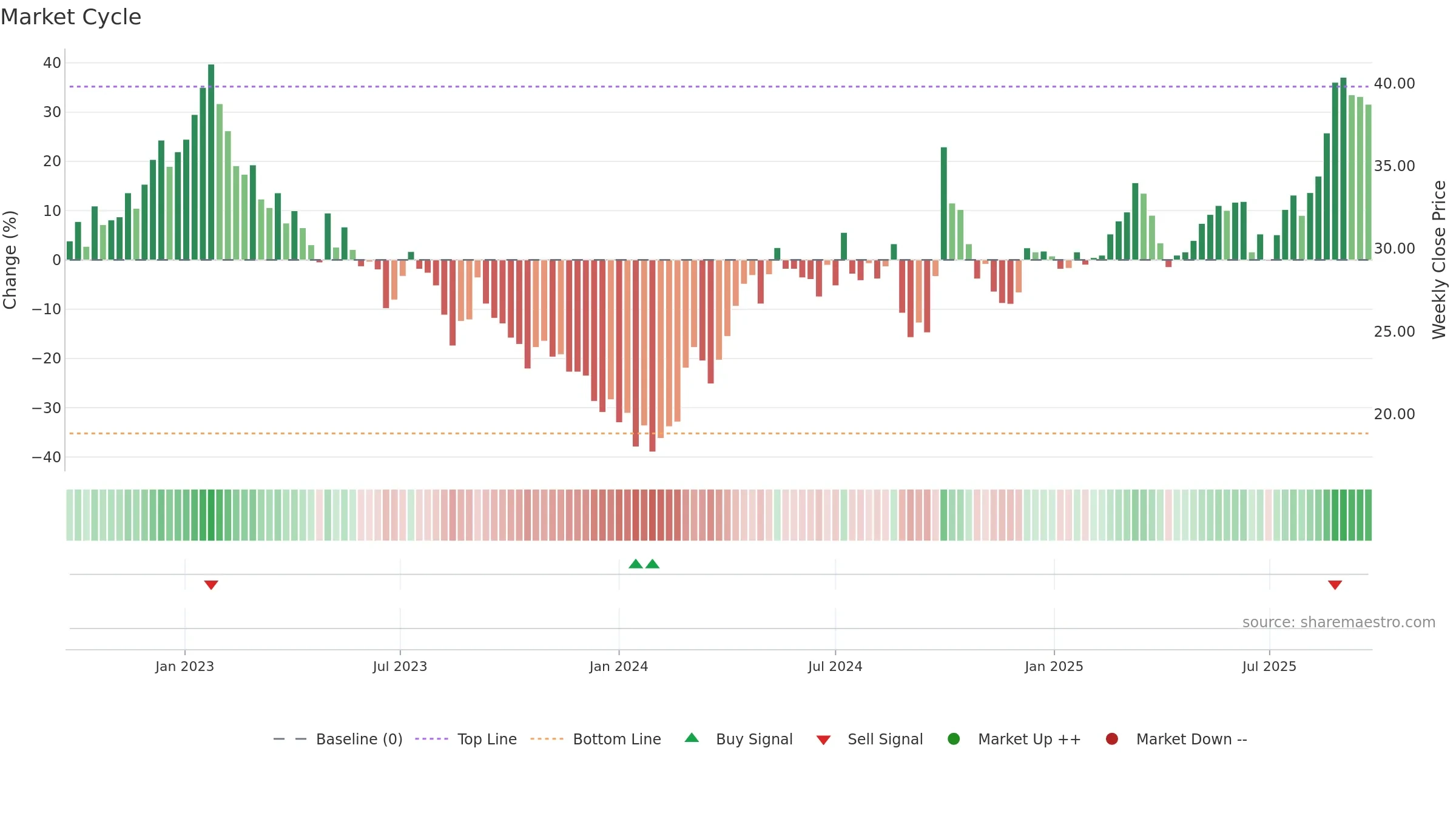Click the 40.00 right-axis price label
1456x819 pixels.
pos(1394,84)
